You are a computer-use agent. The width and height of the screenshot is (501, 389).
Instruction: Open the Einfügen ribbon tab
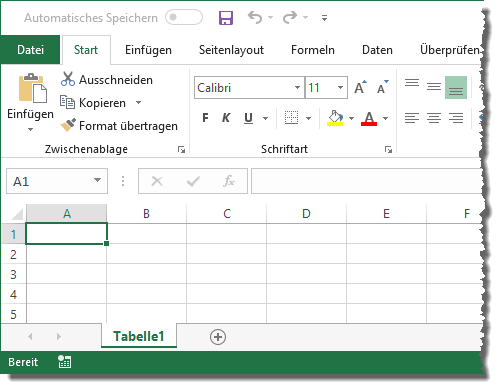[148, 50]
